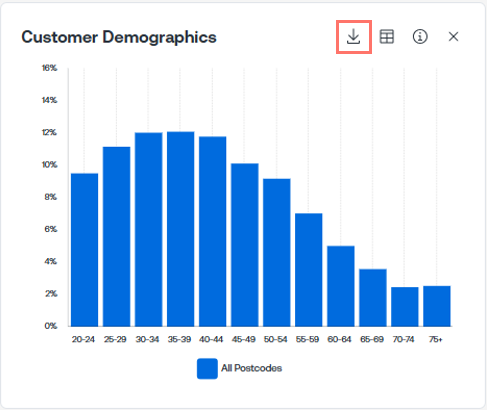
Task: Select the 65-69 age group bar
Action: pyautogui.click(x=373, y=298)
